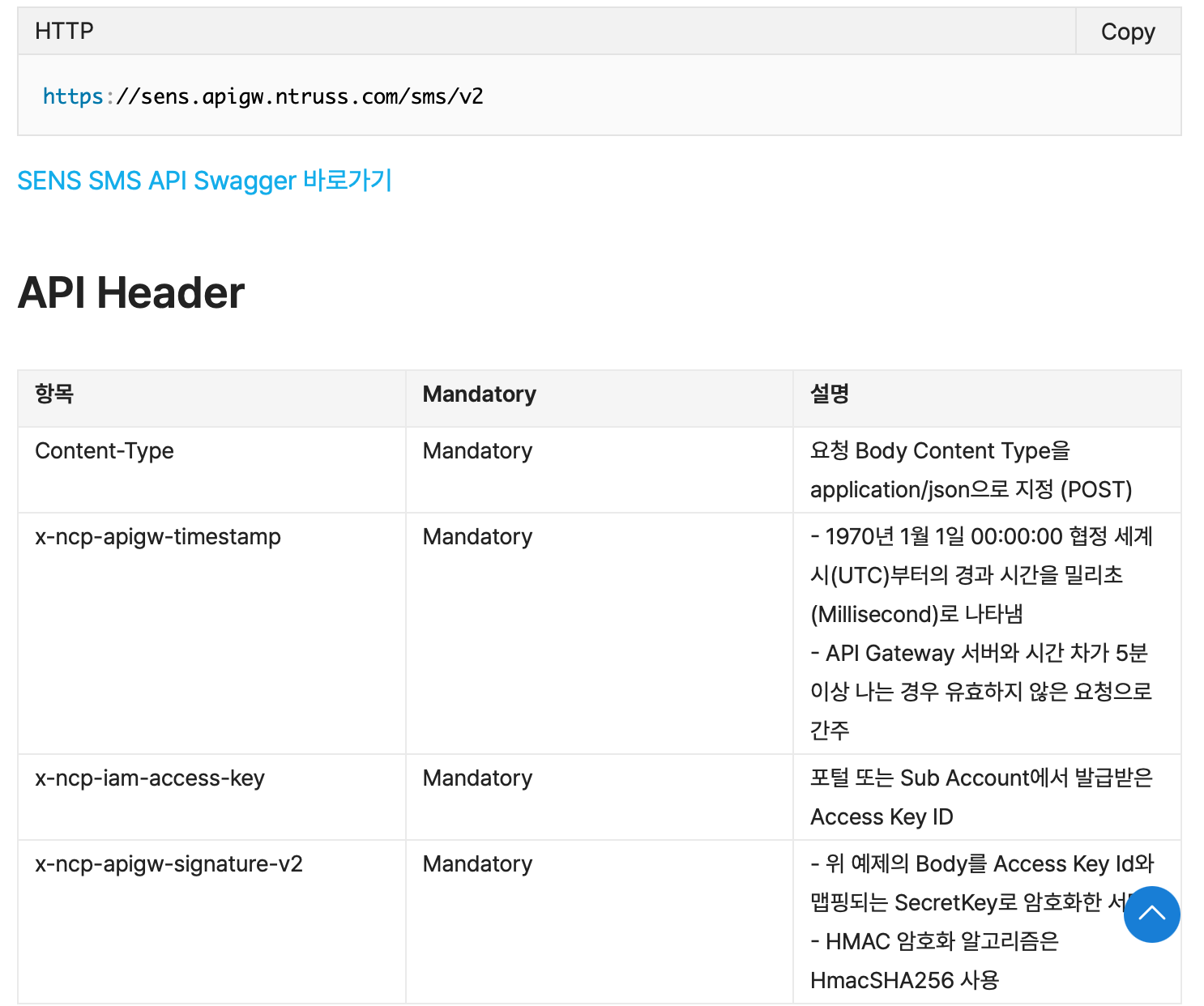Click the HTTP code block label
Viewport: 1204px width, 1006px height.
coord(64,31)
